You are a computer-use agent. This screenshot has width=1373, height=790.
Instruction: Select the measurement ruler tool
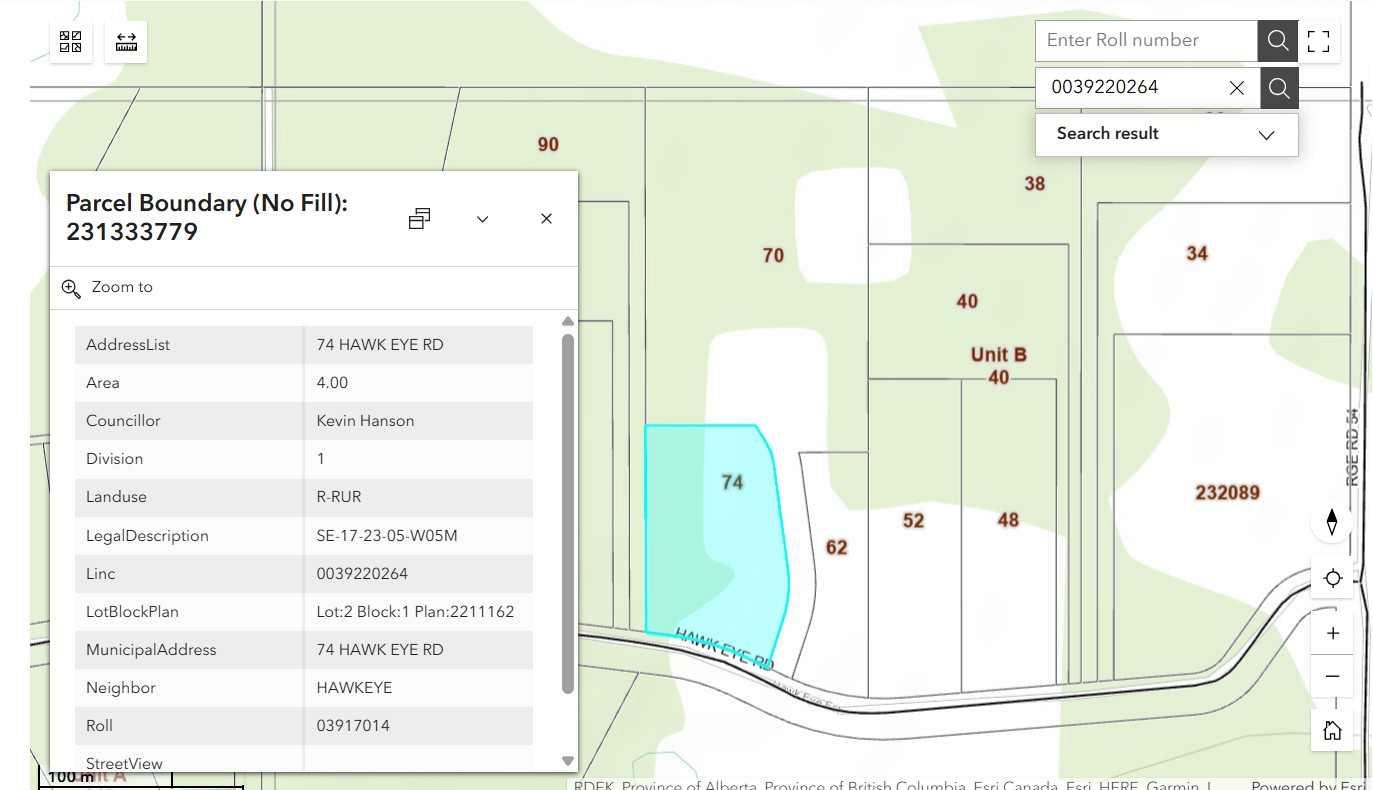[126, 42]
